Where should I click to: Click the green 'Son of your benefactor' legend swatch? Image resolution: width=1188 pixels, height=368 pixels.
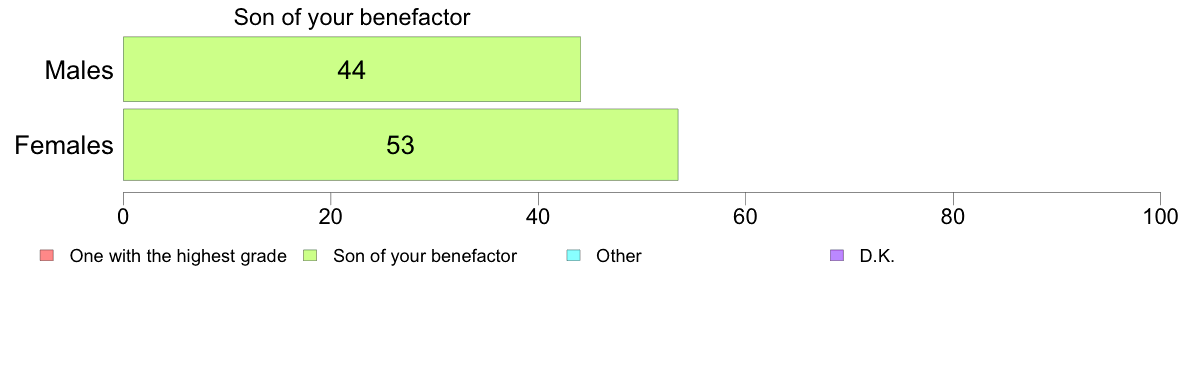point(309,256)
